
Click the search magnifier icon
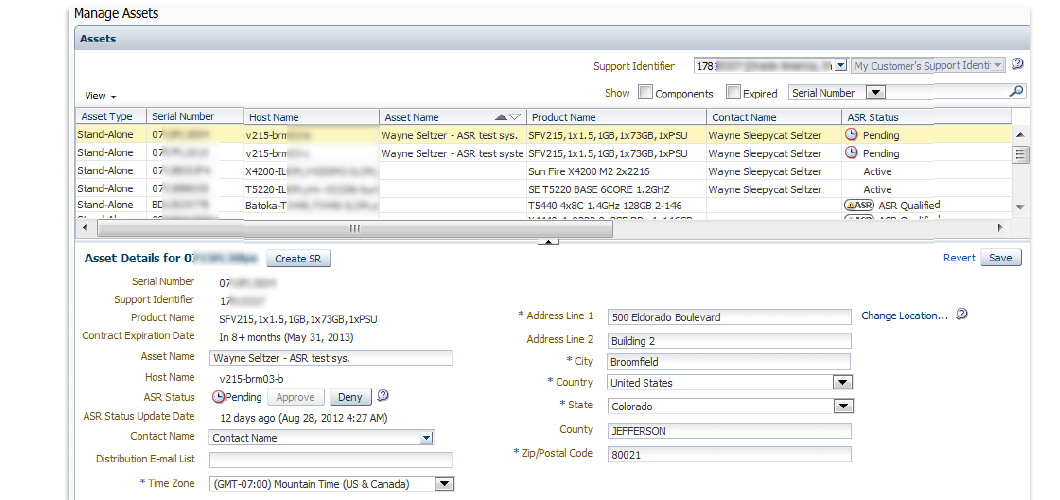[1016, 92]
